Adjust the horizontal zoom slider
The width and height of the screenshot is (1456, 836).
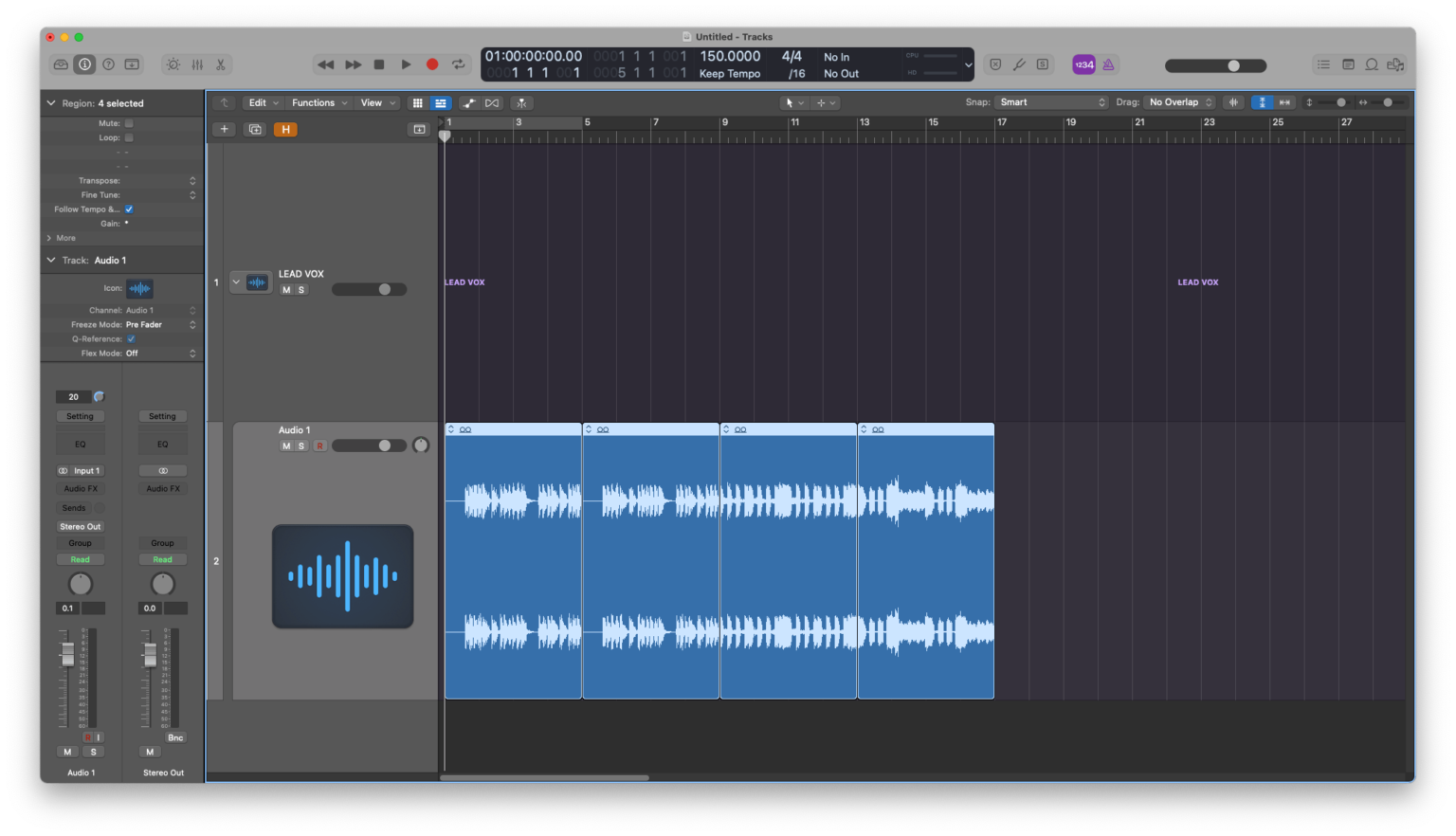[x=1387, y=102]
